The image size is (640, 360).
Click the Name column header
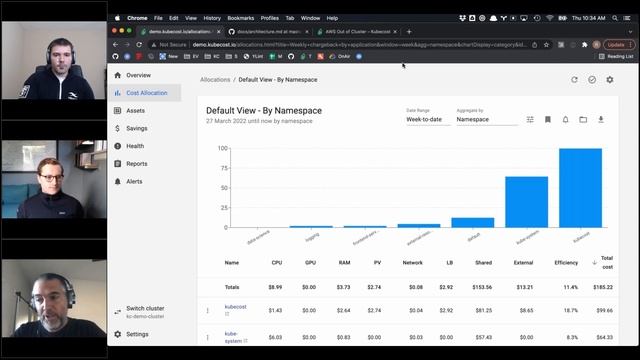pos(231,262)
